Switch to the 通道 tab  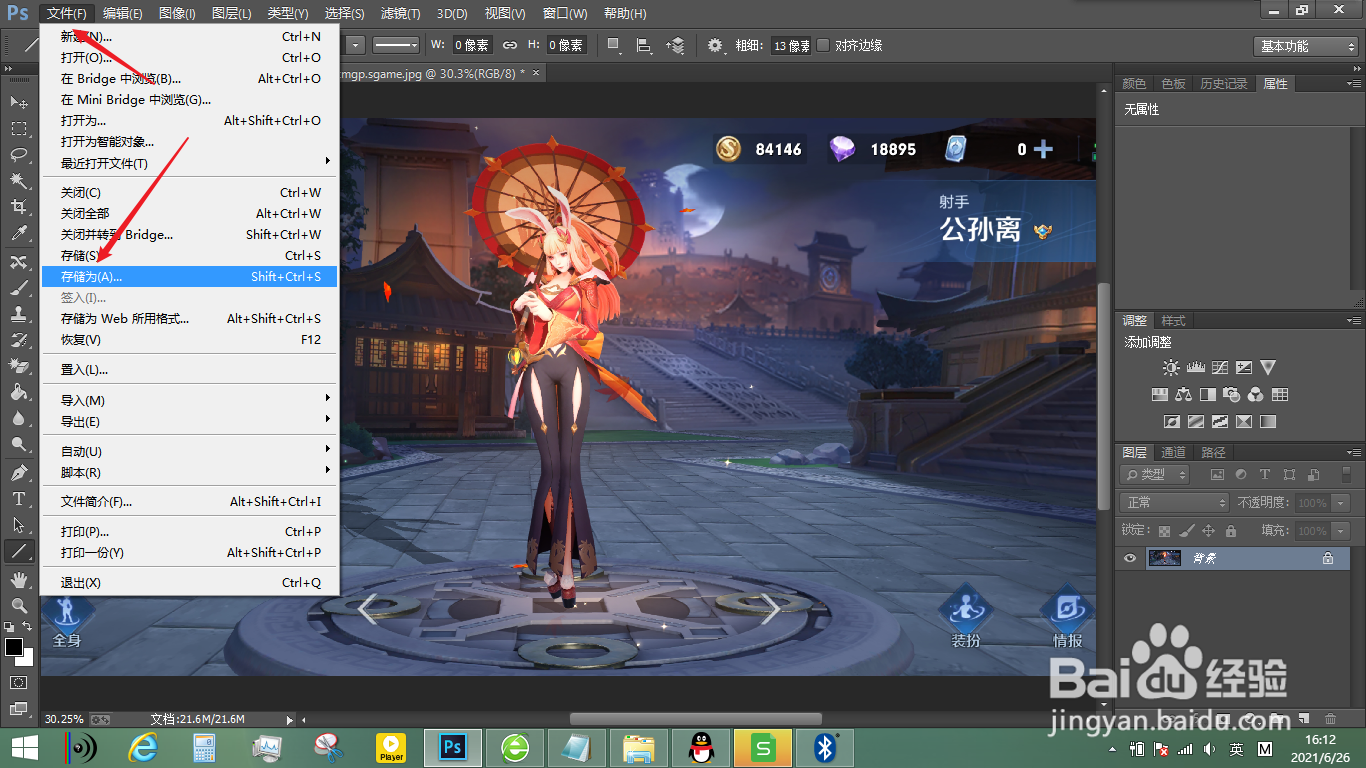[1173, 452]
